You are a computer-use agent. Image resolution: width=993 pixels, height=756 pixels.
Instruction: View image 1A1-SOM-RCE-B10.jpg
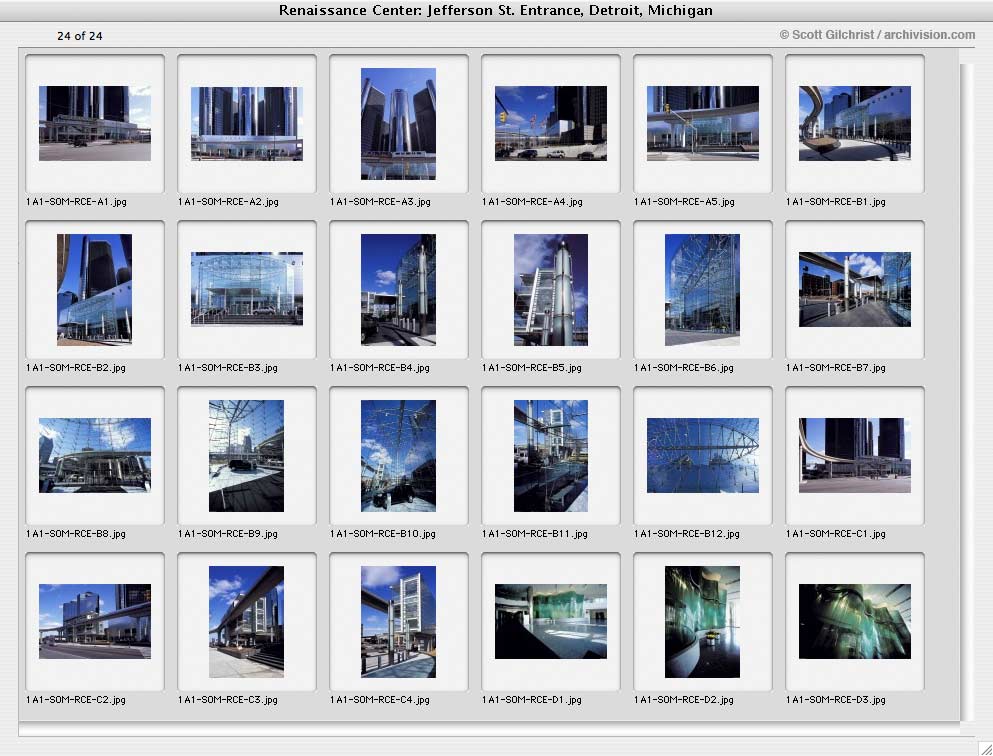[398, 455]
